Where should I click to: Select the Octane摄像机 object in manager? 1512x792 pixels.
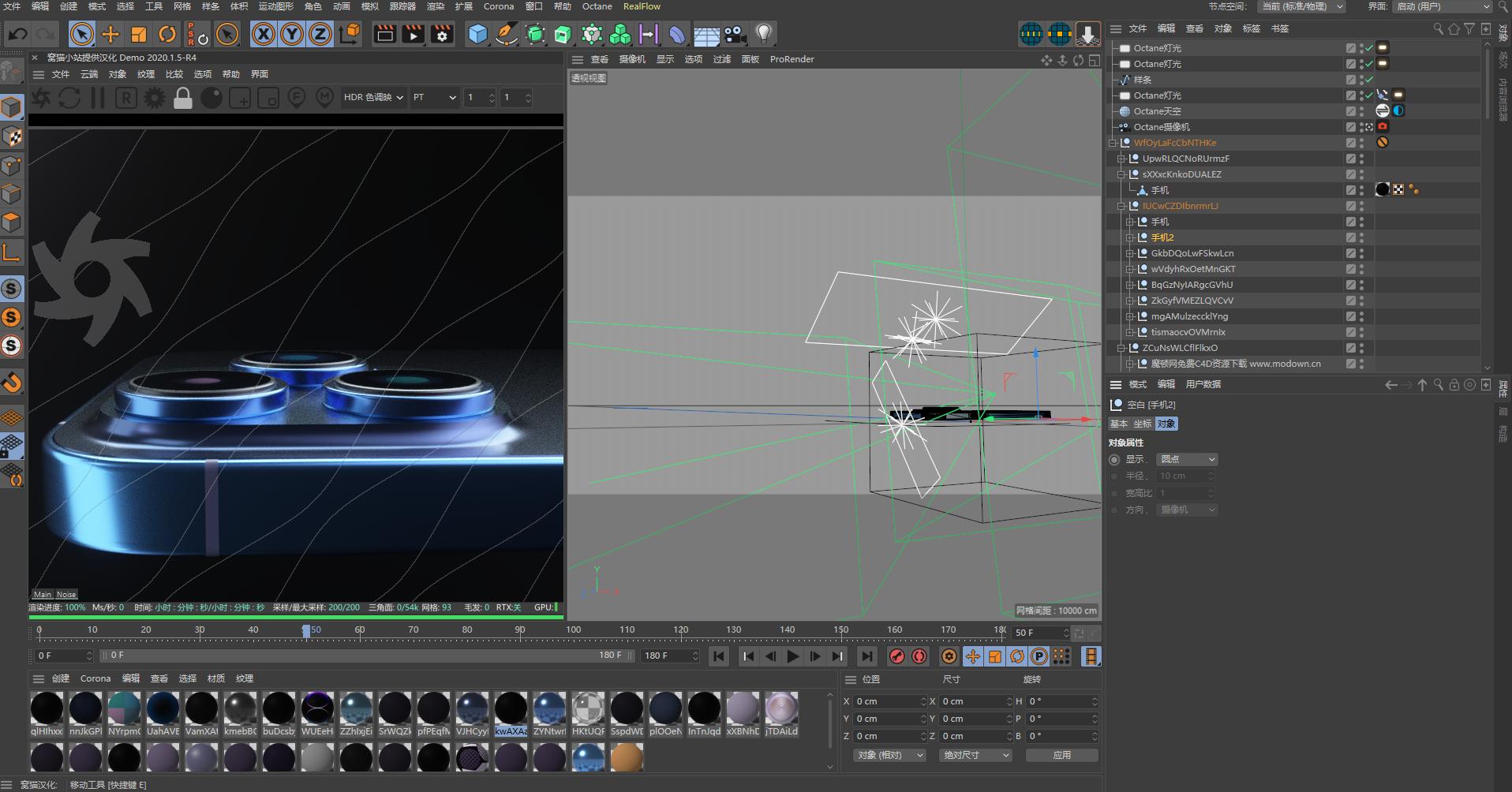pyautogui.click(x=1162, y=127)
